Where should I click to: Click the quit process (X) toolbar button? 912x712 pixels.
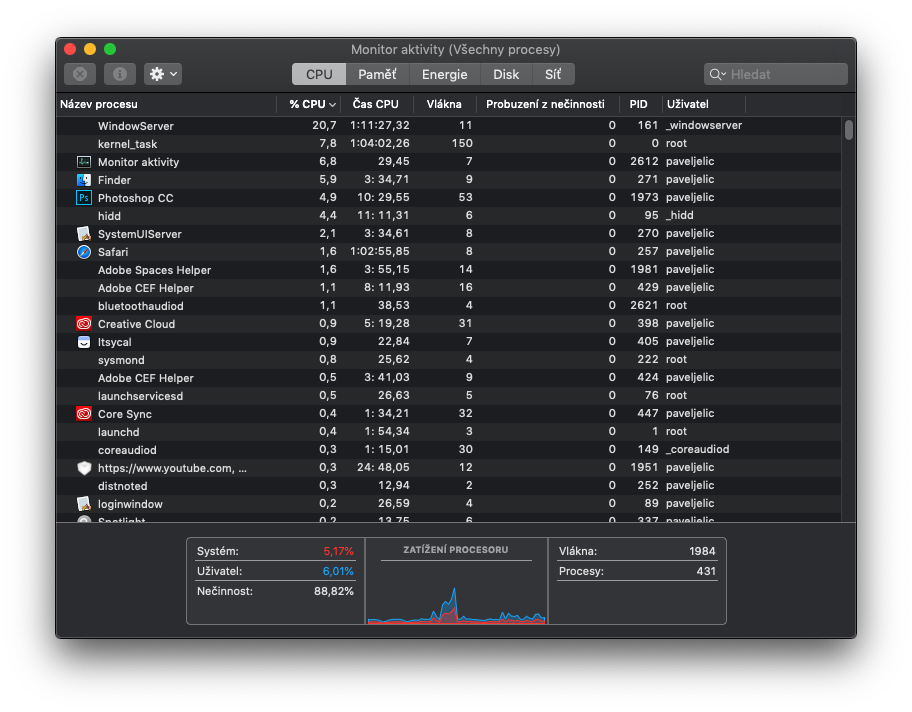pyautogui.click(x=80, y=74)
